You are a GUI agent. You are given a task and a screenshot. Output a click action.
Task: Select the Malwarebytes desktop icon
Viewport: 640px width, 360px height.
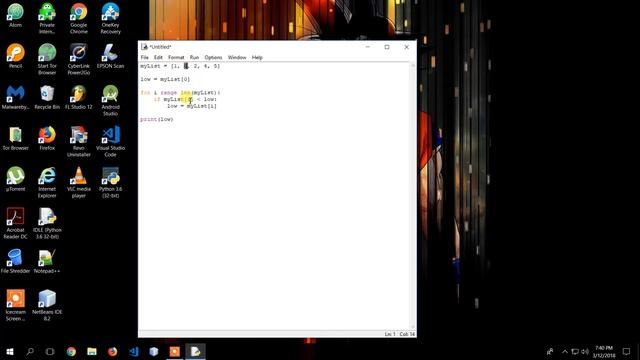16,97
